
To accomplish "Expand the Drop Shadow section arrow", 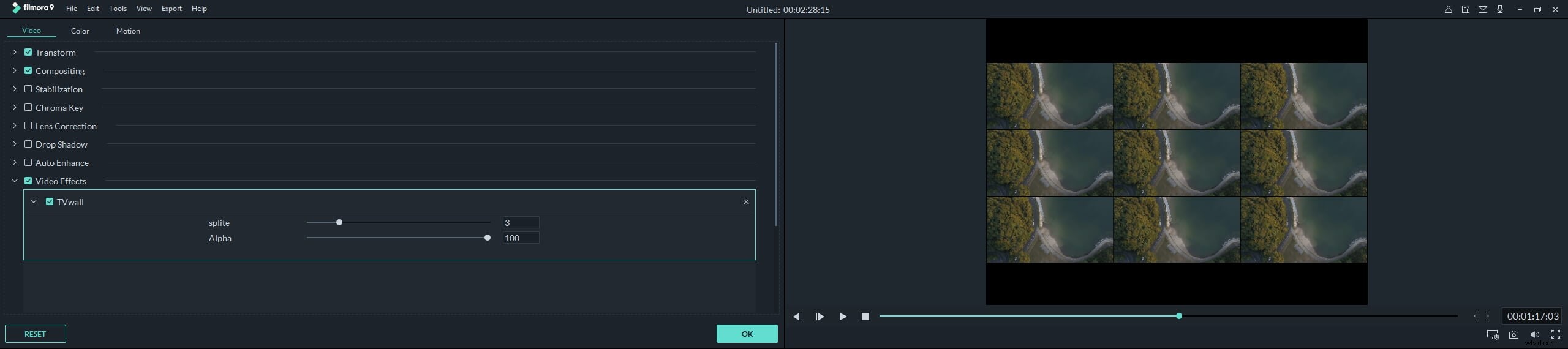I will point(15,144).
